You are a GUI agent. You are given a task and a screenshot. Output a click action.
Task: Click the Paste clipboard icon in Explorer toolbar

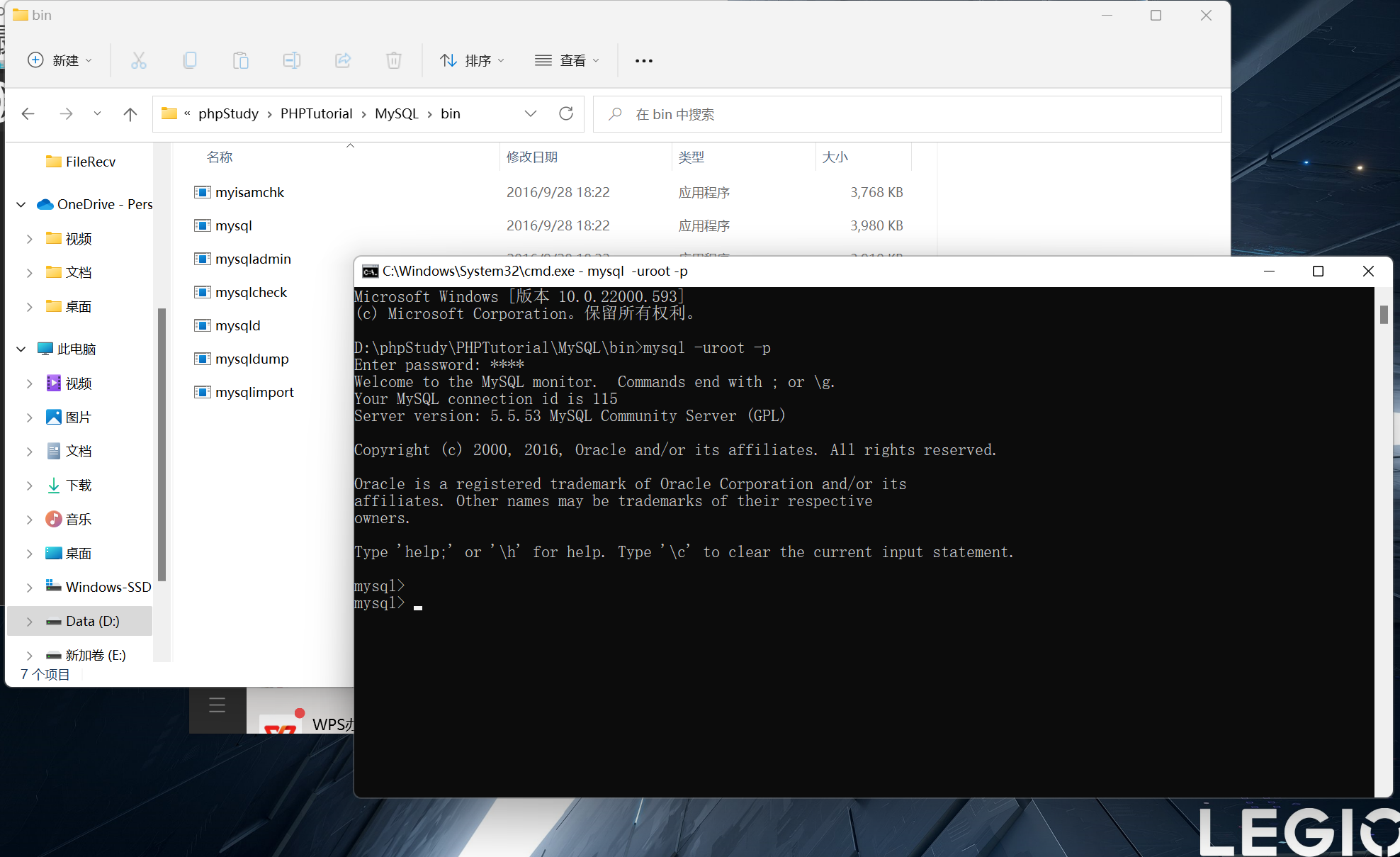[241, 60]
